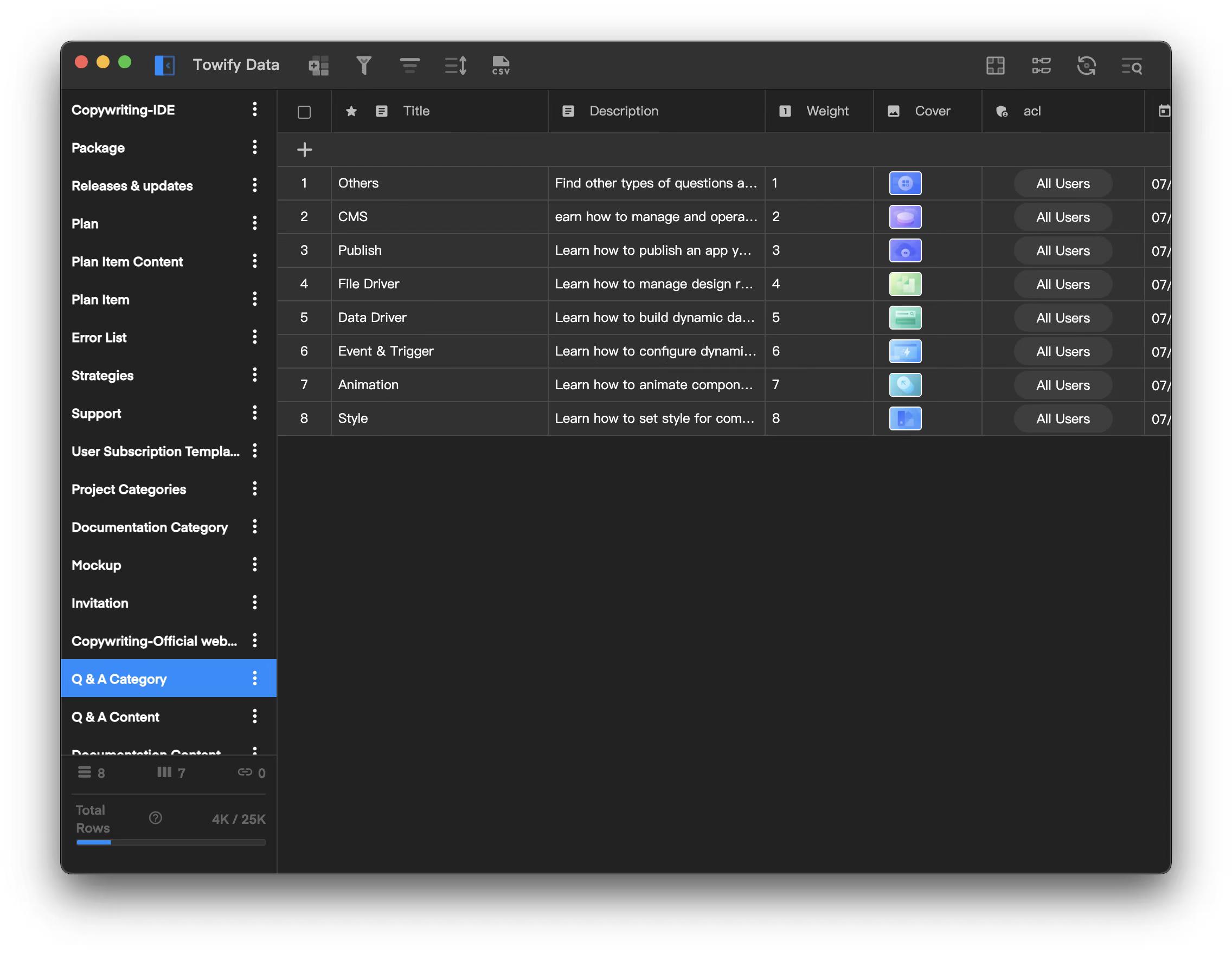This screenshot has width=1232, height=954.
Task: Click the link count icon in footer
Action: [245, 772]
